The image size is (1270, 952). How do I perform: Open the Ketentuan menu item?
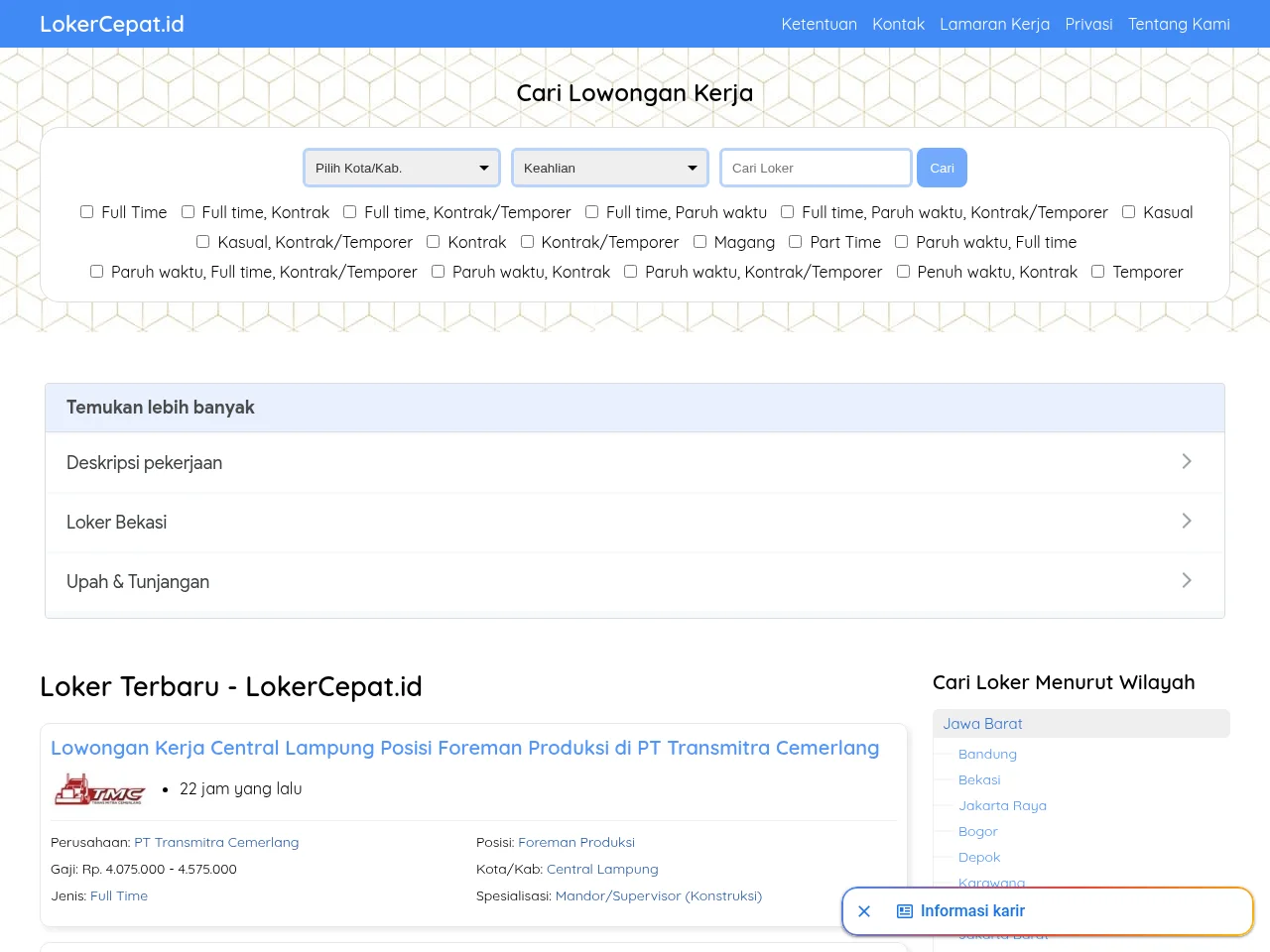(x=819, y=24)
